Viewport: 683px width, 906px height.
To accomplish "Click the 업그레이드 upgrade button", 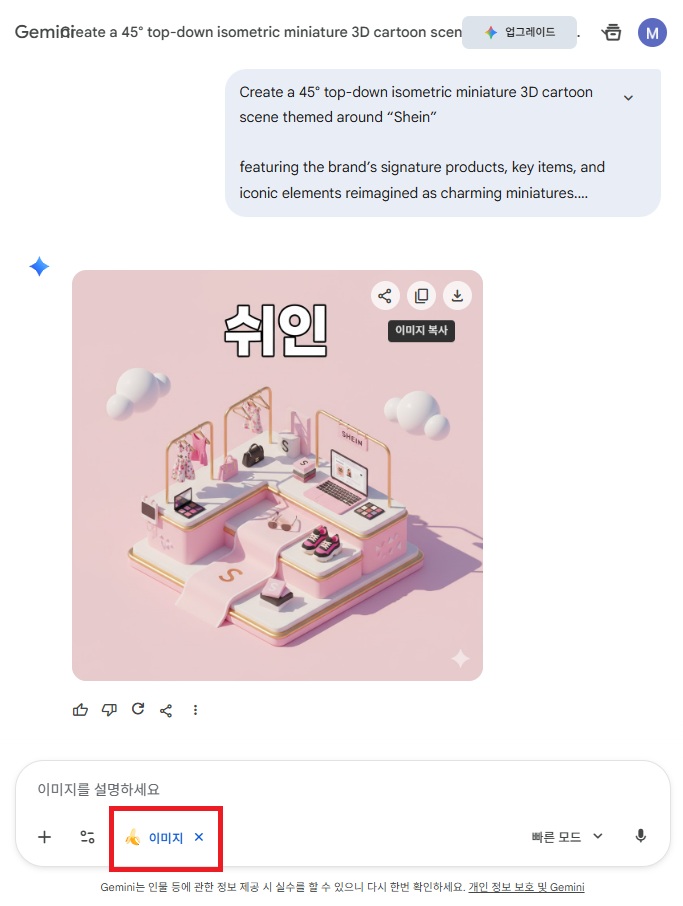I will coord(519,32).
